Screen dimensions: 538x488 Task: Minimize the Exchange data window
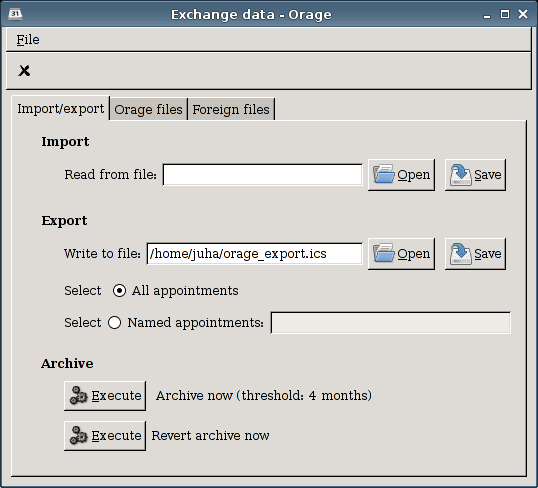487,15
